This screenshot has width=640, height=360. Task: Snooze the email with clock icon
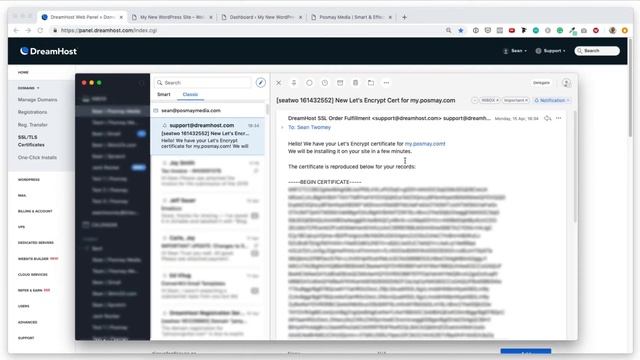point(324,83)
